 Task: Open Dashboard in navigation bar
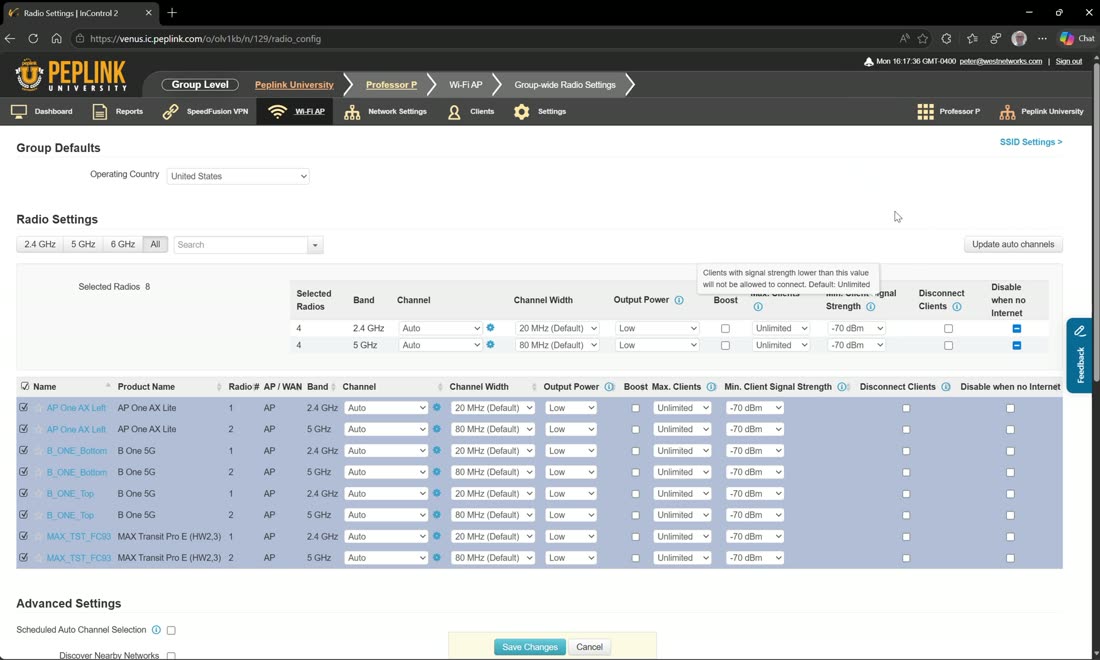coord(42,112)
